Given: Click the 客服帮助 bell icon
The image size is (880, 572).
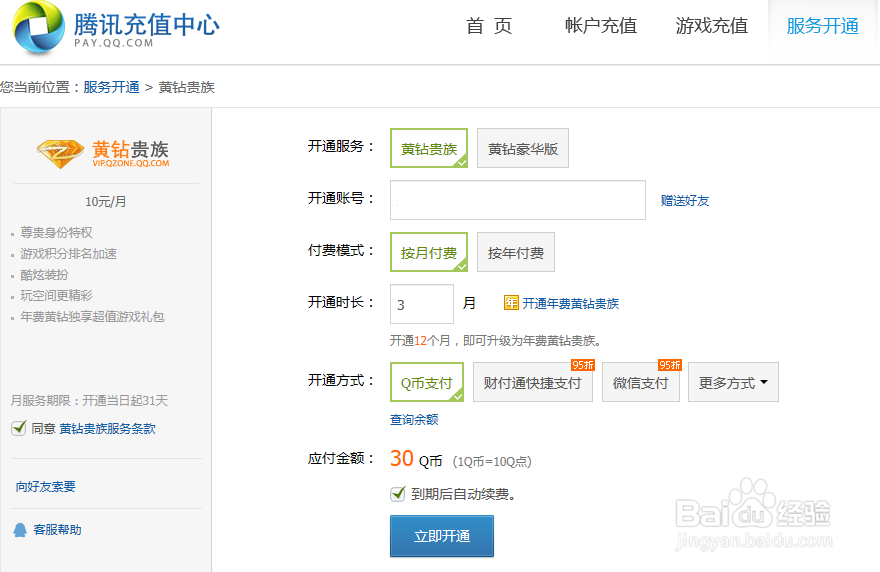Looking at the screenshot, I should [x=20, y=530].
